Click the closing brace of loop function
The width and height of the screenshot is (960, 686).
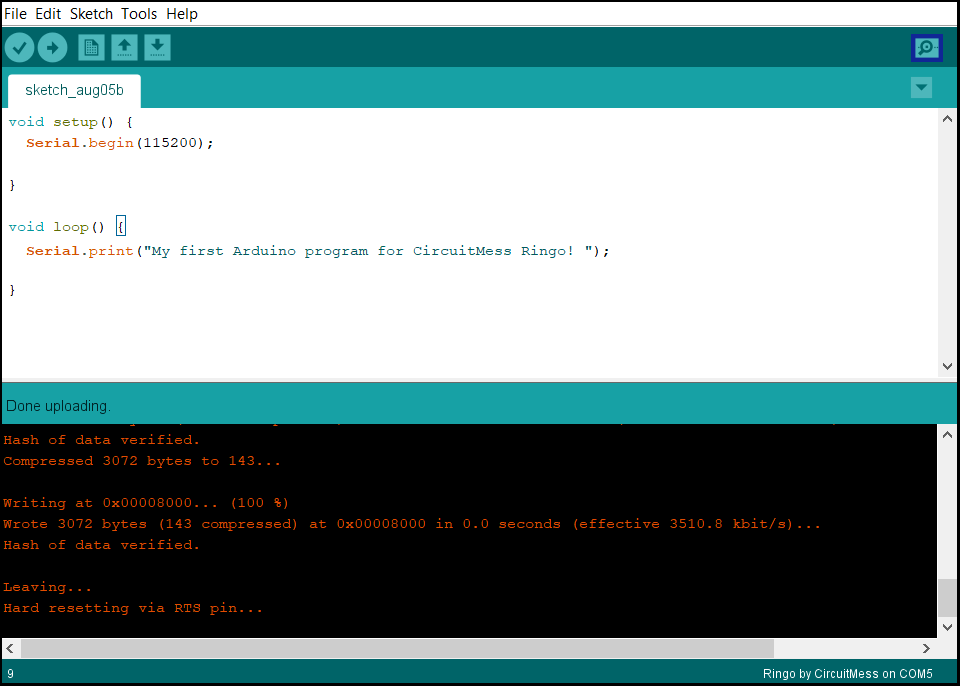pyautogui.click(x=12, y=290)
